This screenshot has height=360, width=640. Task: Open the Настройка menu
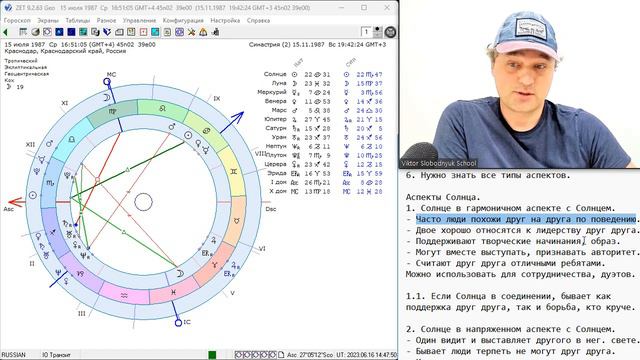click(225, 20)
